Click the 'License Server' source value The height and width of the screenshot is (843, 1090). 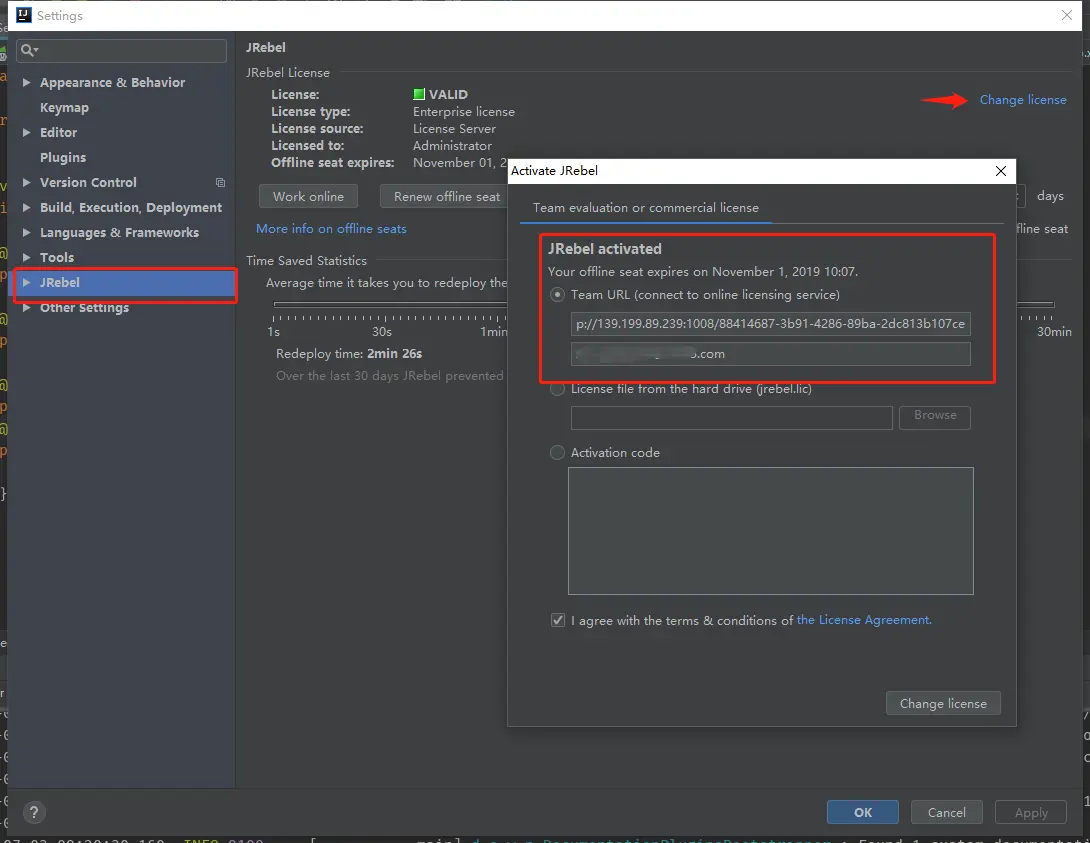pos(454,129)
